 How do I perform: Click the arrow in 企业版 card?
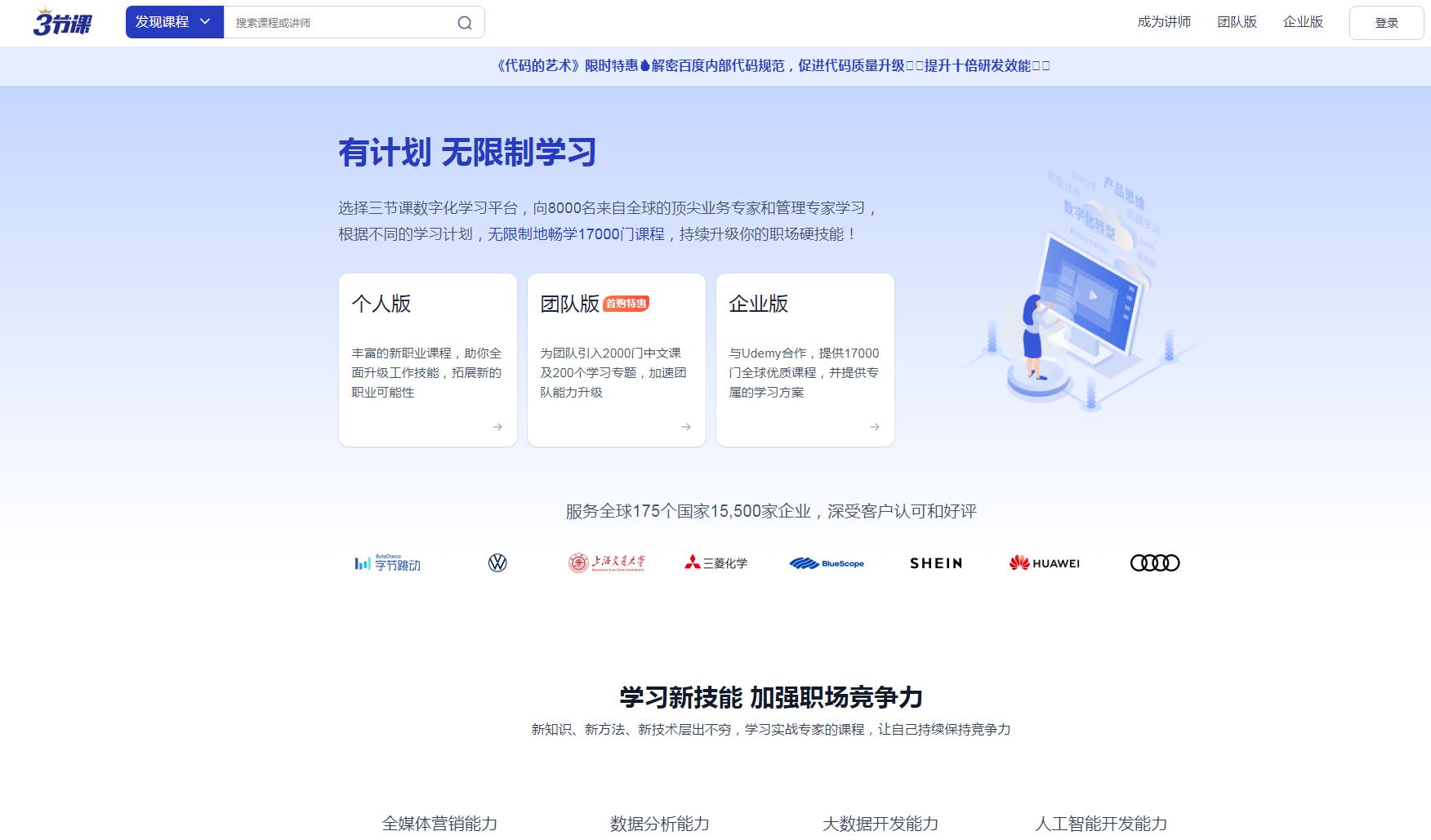click(875, 427)
